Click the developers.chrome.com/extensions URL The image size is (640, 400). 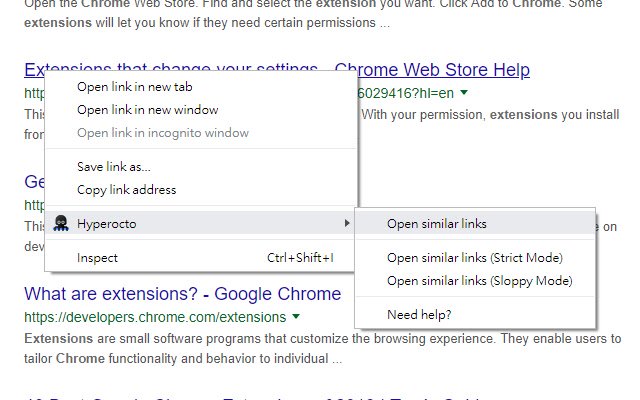pyautogui.click(x=155, y=317)
